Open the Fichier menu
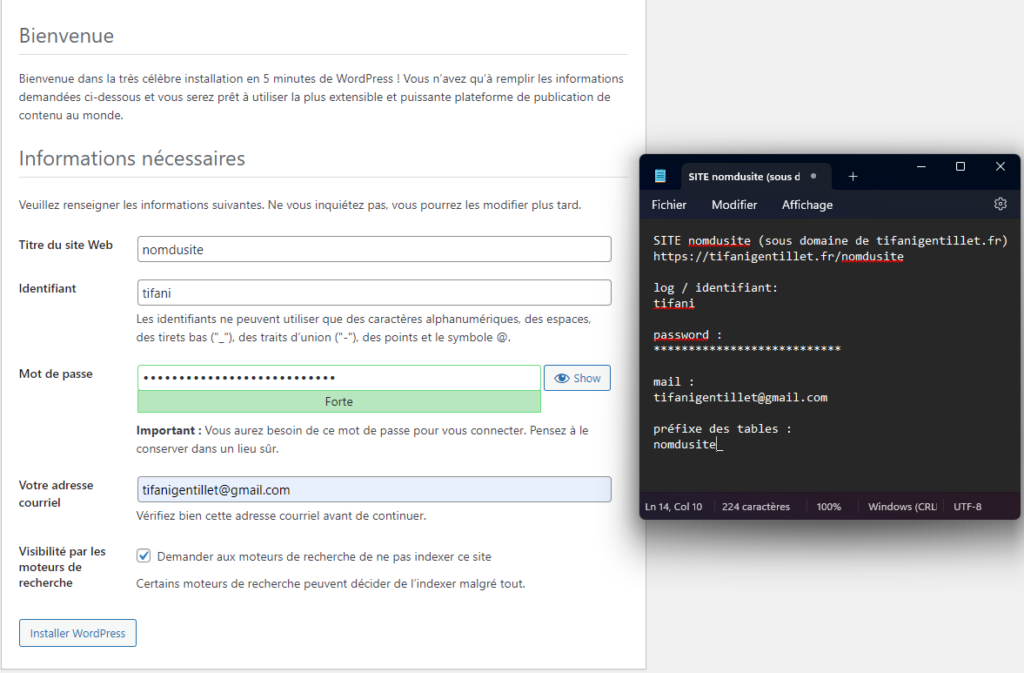Viewport: 1024px width, 673px height. pos(669,205)
